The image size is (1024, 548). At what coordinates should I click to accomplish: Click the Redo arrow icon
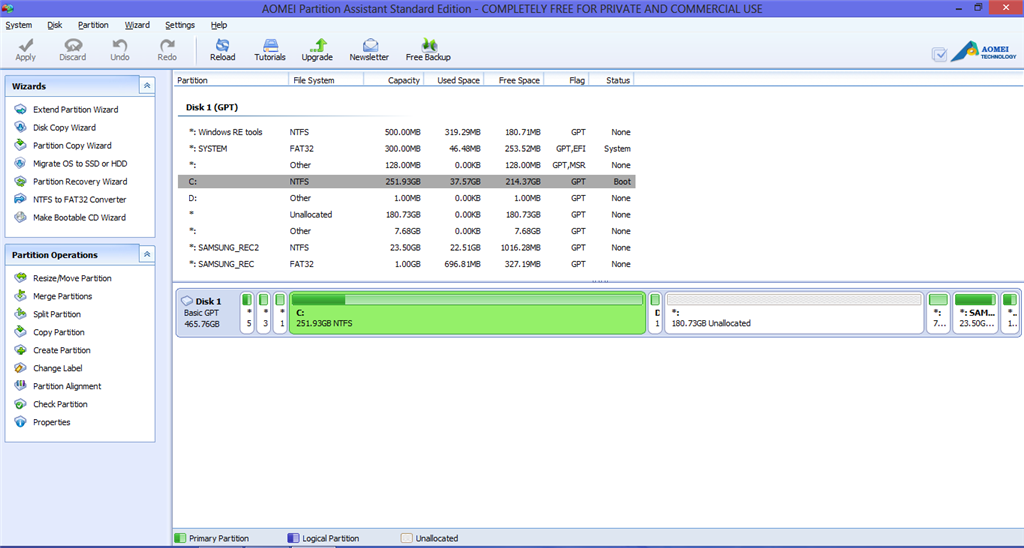[167, 45]
